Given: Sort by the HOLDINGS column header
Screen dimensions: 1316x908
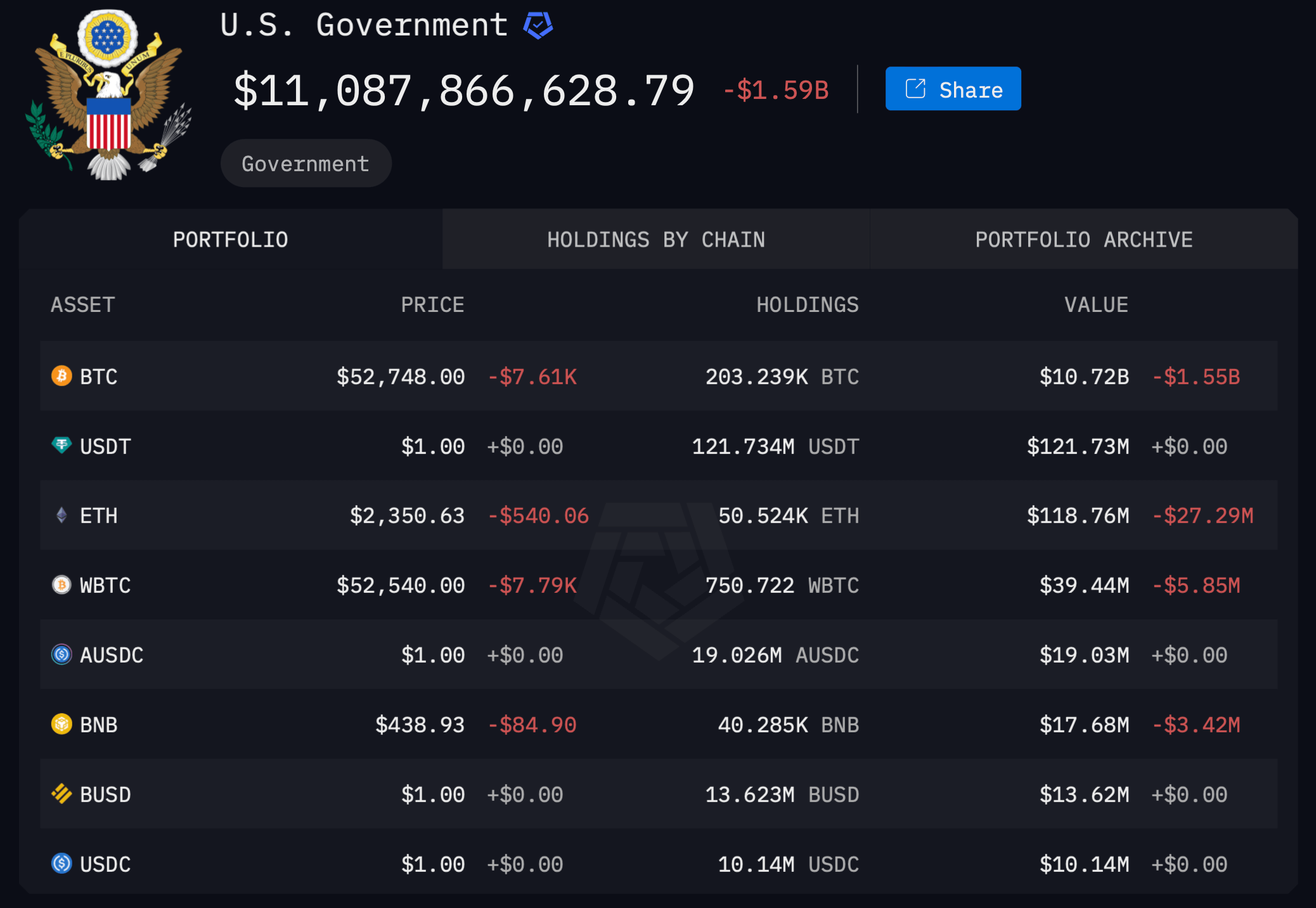Looking at the screenshot, I should tap(808, 305).
